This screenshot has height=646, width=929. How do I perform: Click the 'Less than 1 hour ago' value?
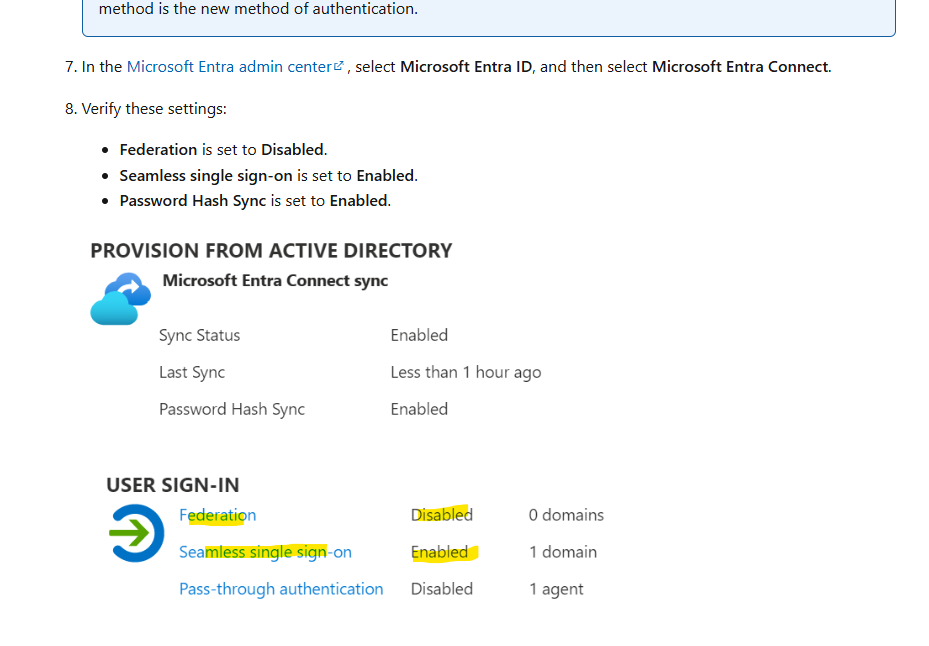click(x=466, y=372)
